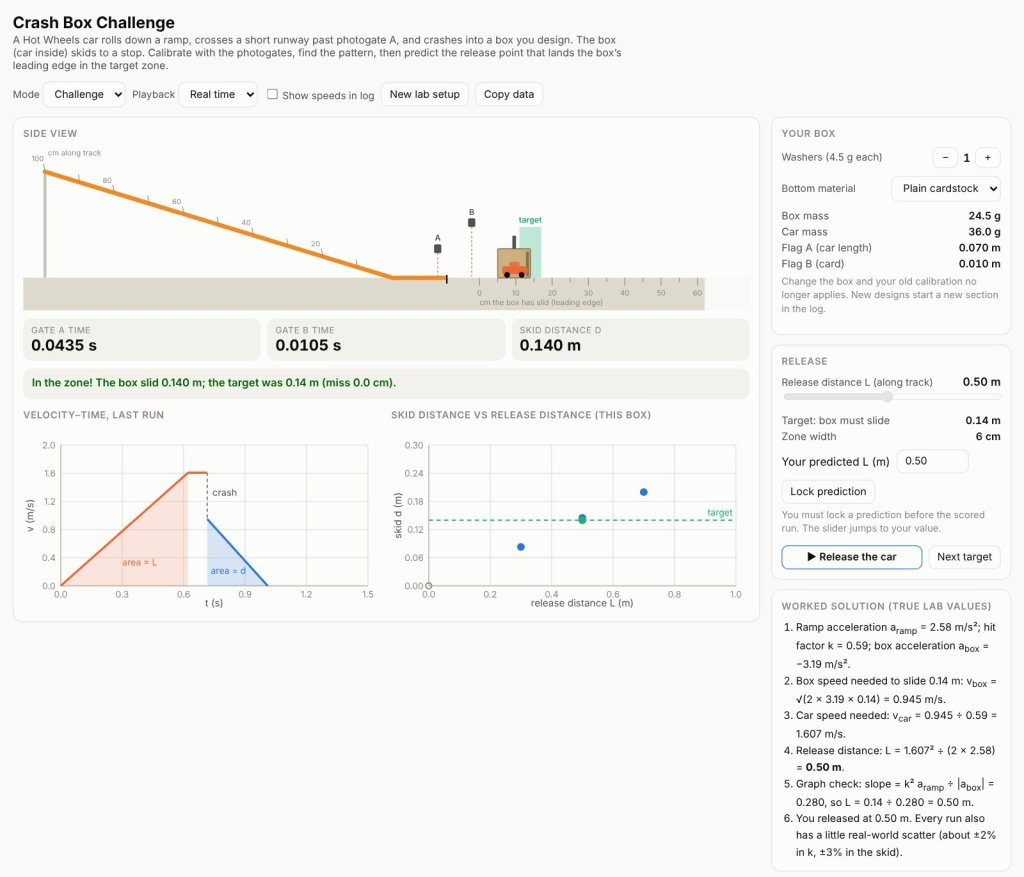Click the Your predicted L input field
The image size is (1024, 877).
tap(932, 461)
